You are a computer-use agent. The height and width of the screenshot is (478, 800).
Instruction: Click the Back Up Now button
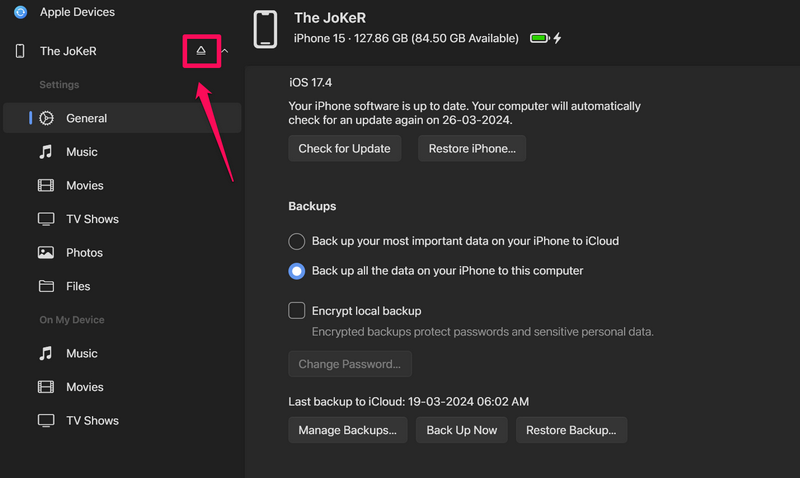coord(462,430)
